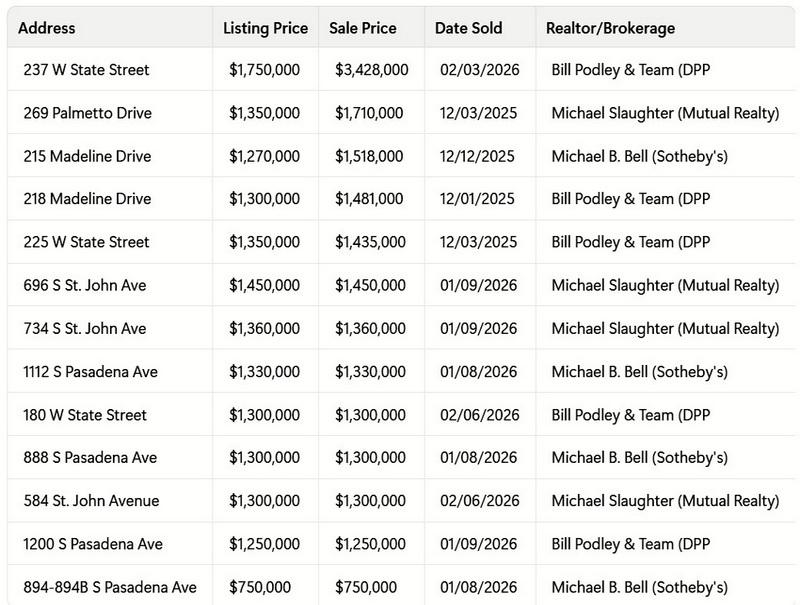Click the Address column header
The image size is (800, 605).
(x=47, y=28)
